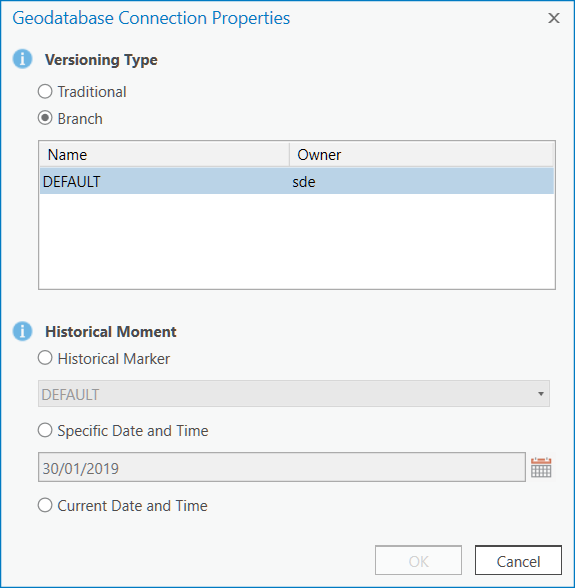Sort versions by the Owner column header
Screen dimensions: 575x588
[x=422, y=154]
